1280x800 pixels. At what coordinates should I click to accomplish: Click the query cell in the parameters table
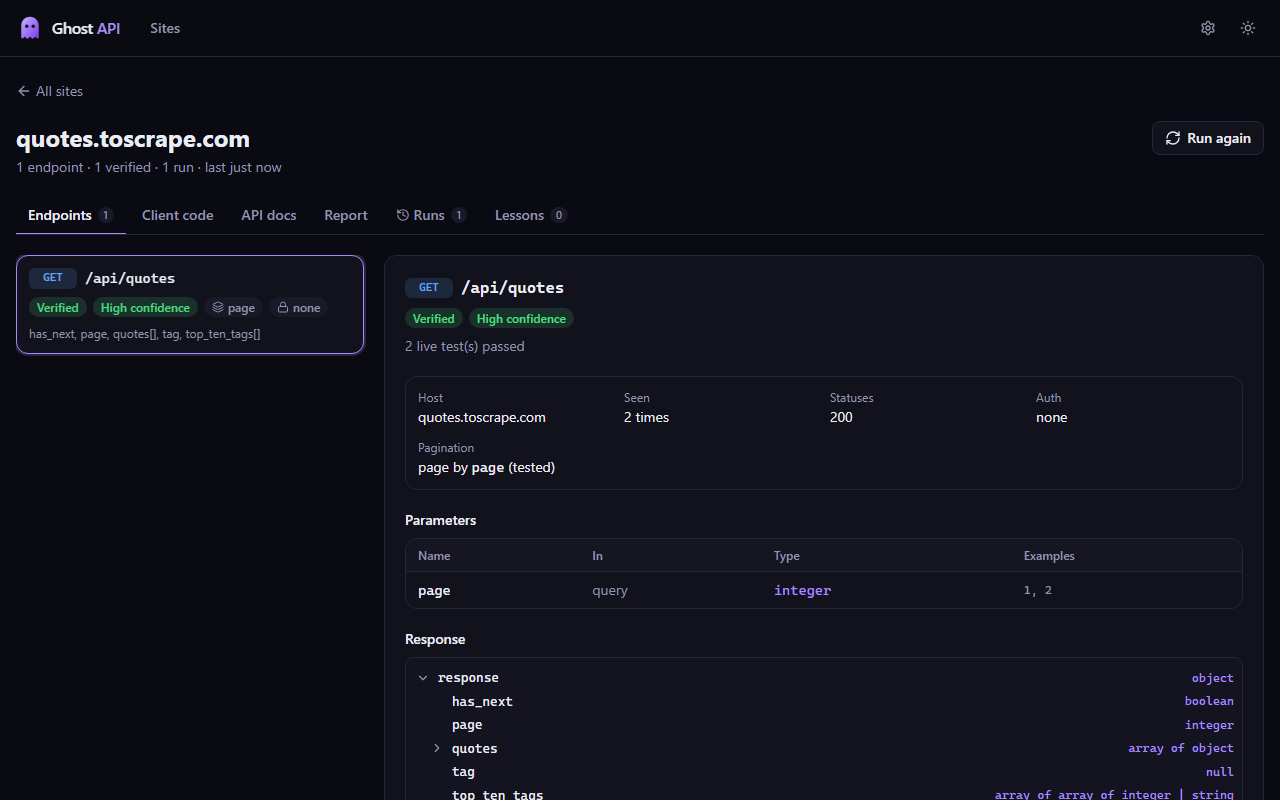tap(610, 590)
